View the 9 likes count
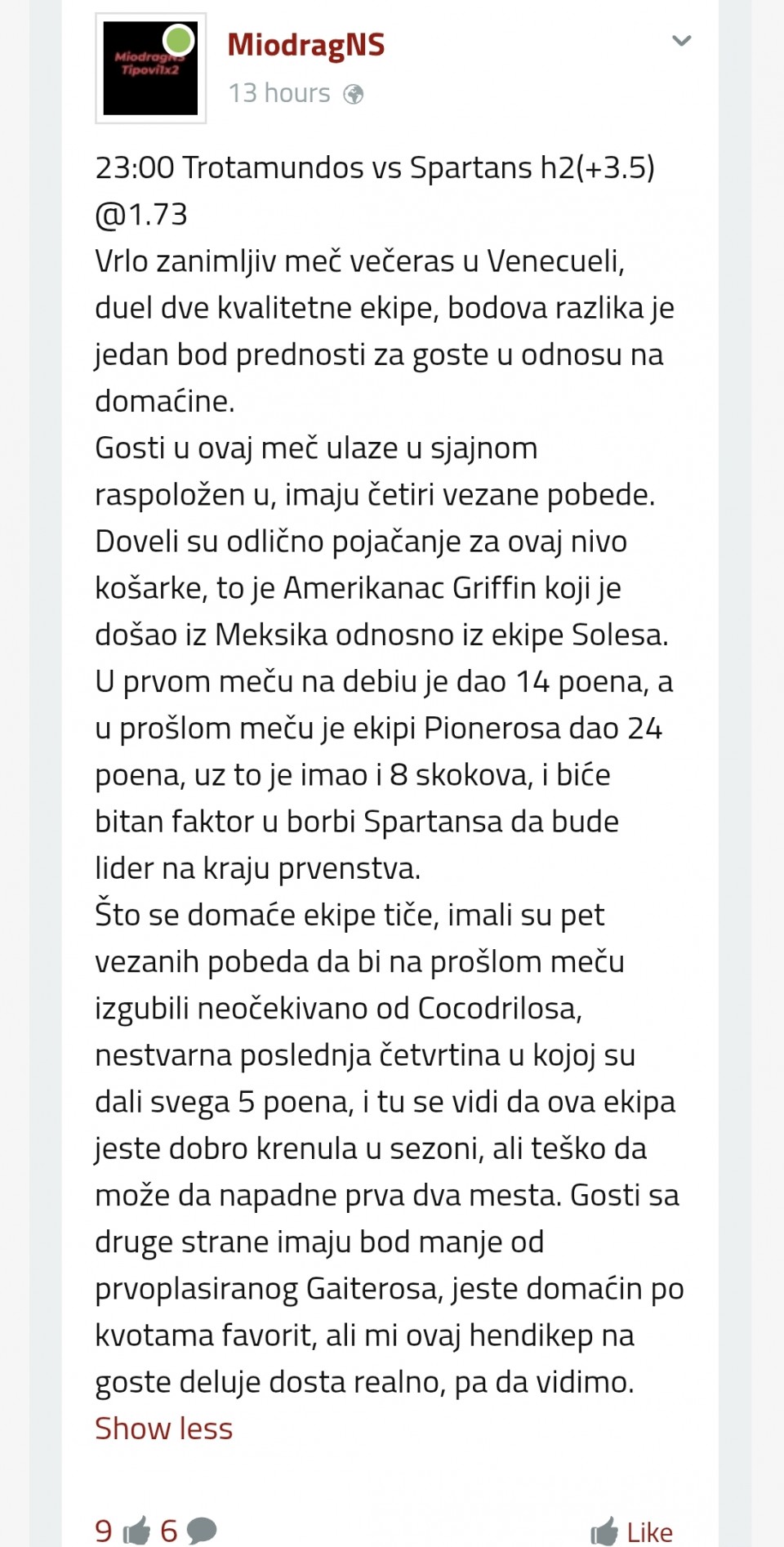 [104, 1530]
